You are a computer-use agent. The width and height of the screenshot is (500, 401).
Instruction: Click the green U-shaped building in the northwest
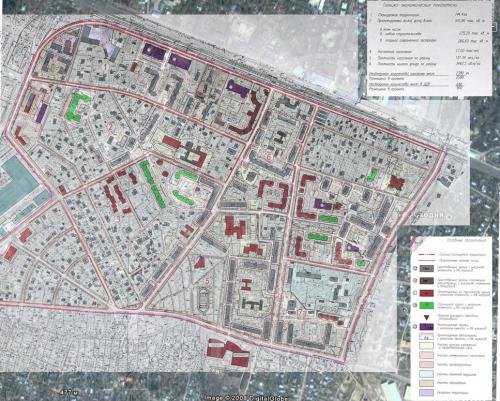[x=78, y=106]
